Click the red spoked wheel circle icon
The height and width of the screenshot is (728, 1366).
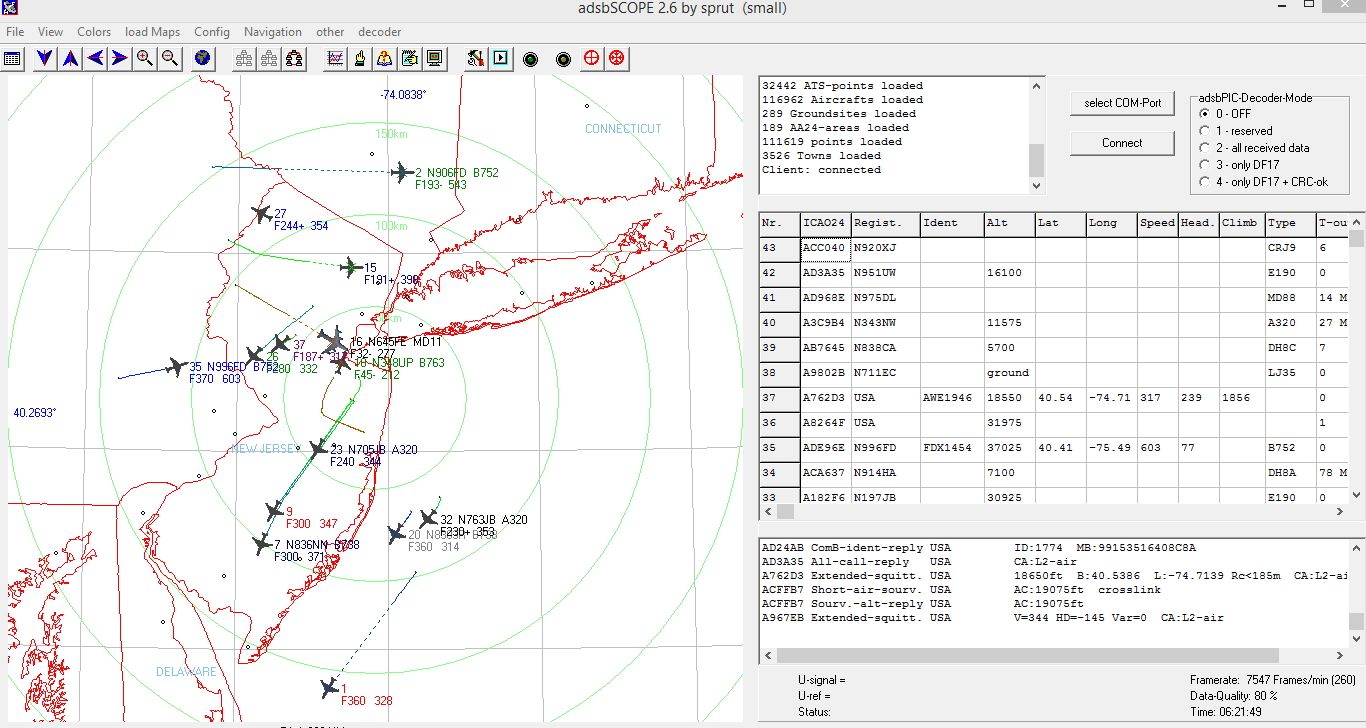tap(617, 58)
